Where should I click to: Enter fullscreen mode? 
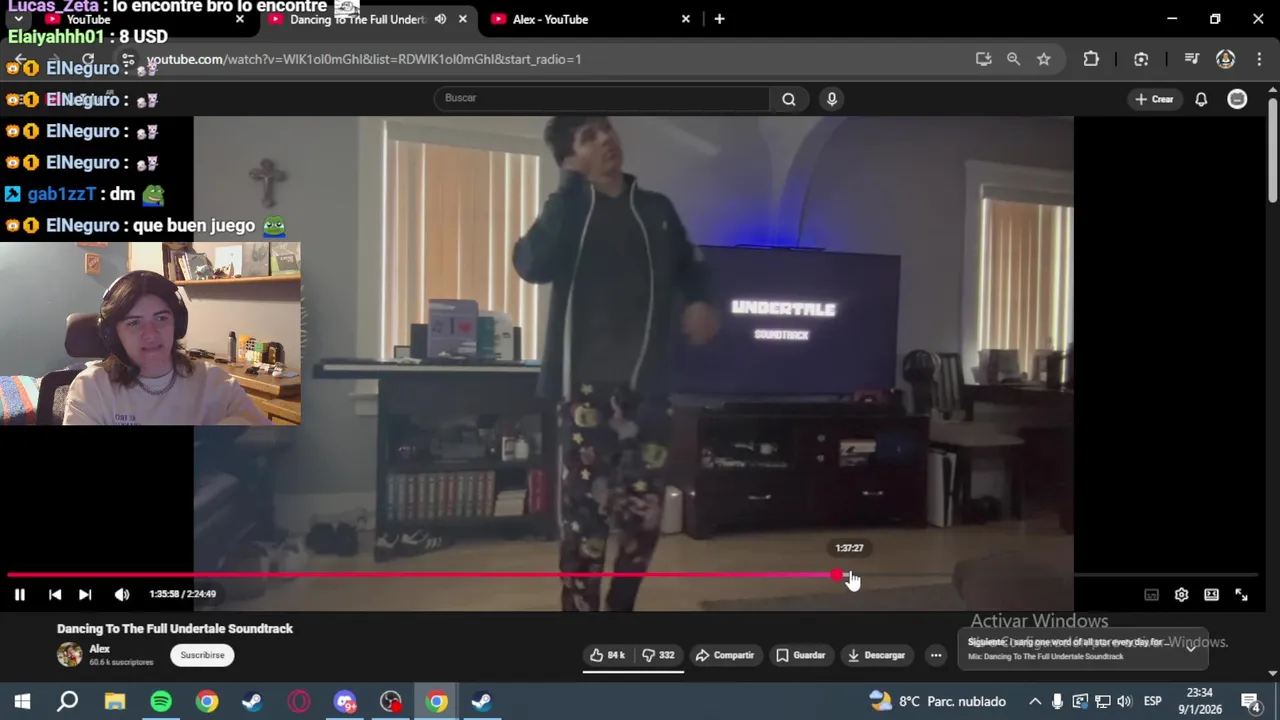pos(1241,594)
